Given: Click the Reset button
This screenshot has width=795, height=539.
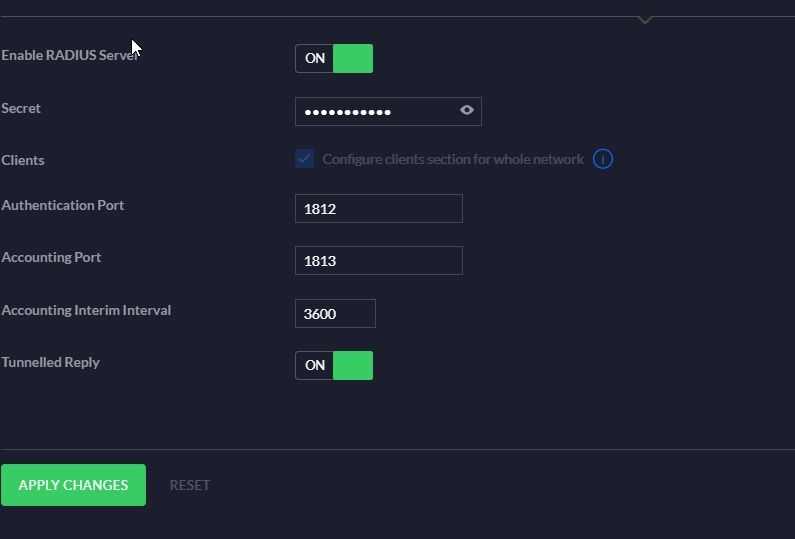Looking at the screenshot, I should click(190, 485).
